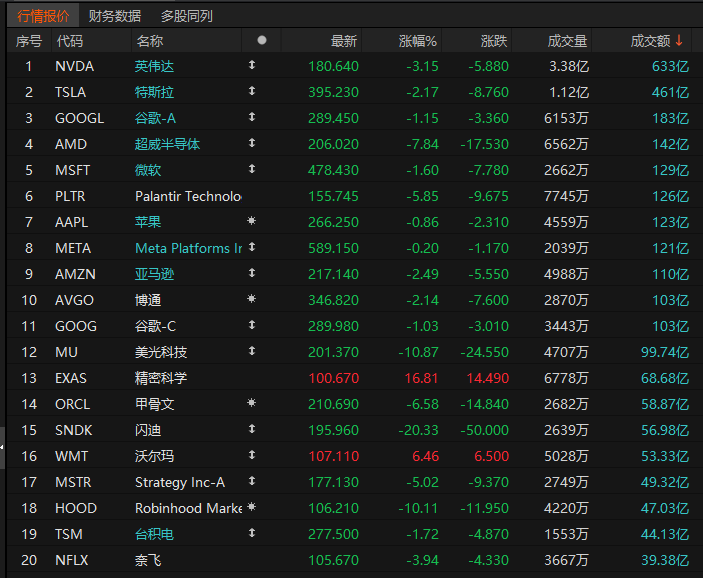This screenshot has width=703, height=578.
Task: Open the 苹果 stock link
Action: point(148,222)
